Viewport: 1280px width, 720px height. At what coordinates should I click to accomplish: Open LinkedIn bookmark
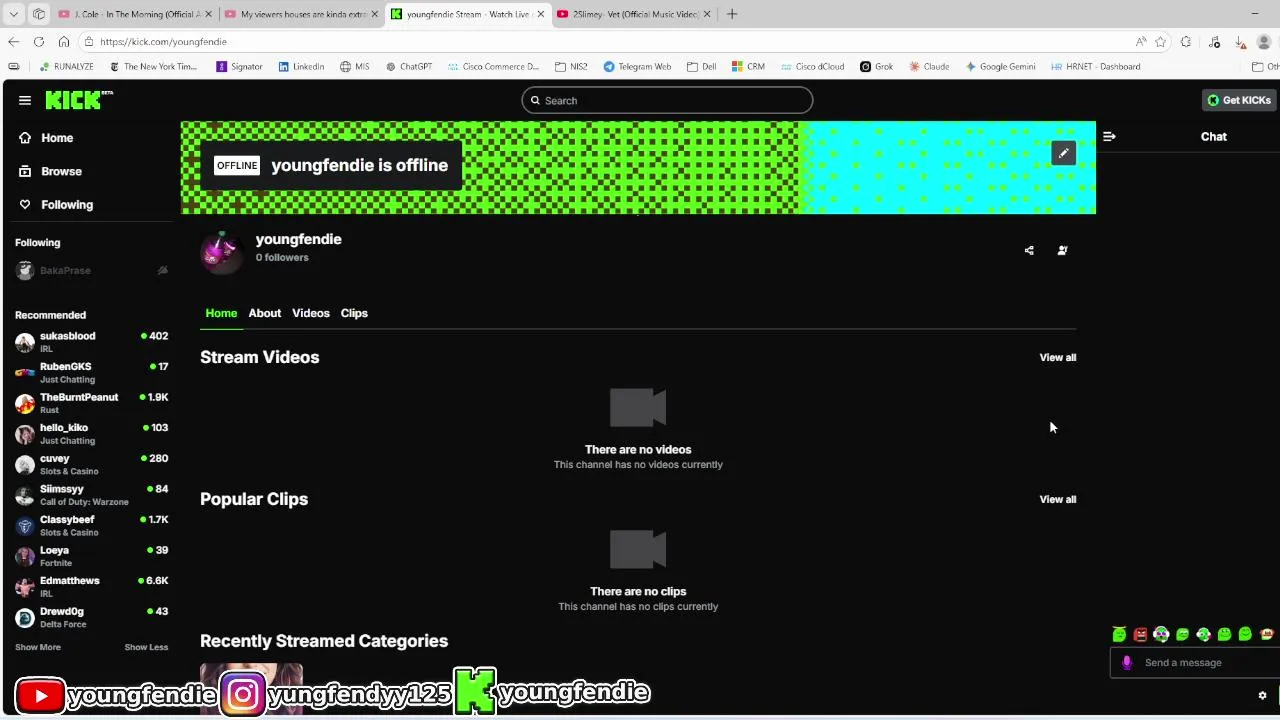click(x=301, y=66)
